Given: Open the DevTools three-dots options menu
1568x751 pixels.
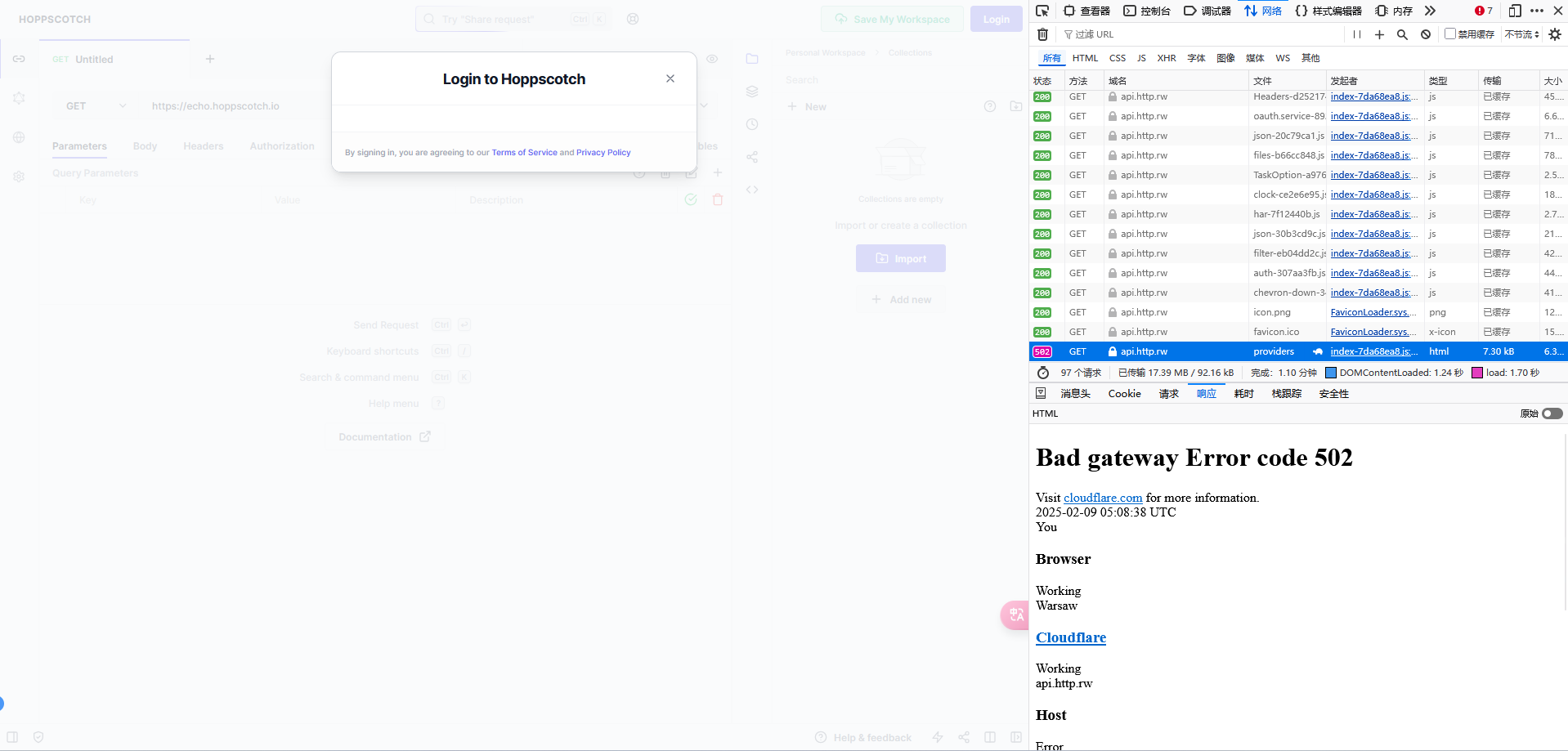Looking at the screenshot, I should point(1537,11).
